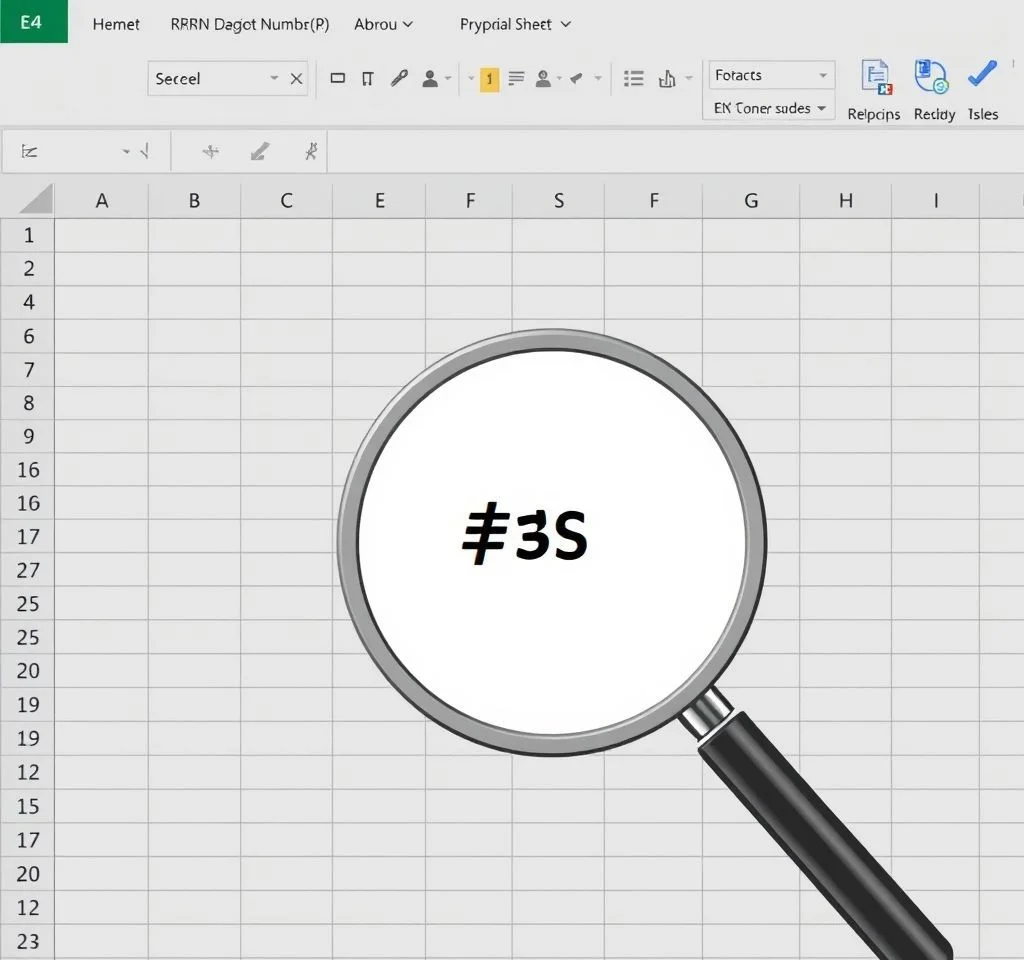The height and width of the screenshot is (960, 1024).
Task: Select the pen tool icon in toolbar
Action: pos(399,78)
